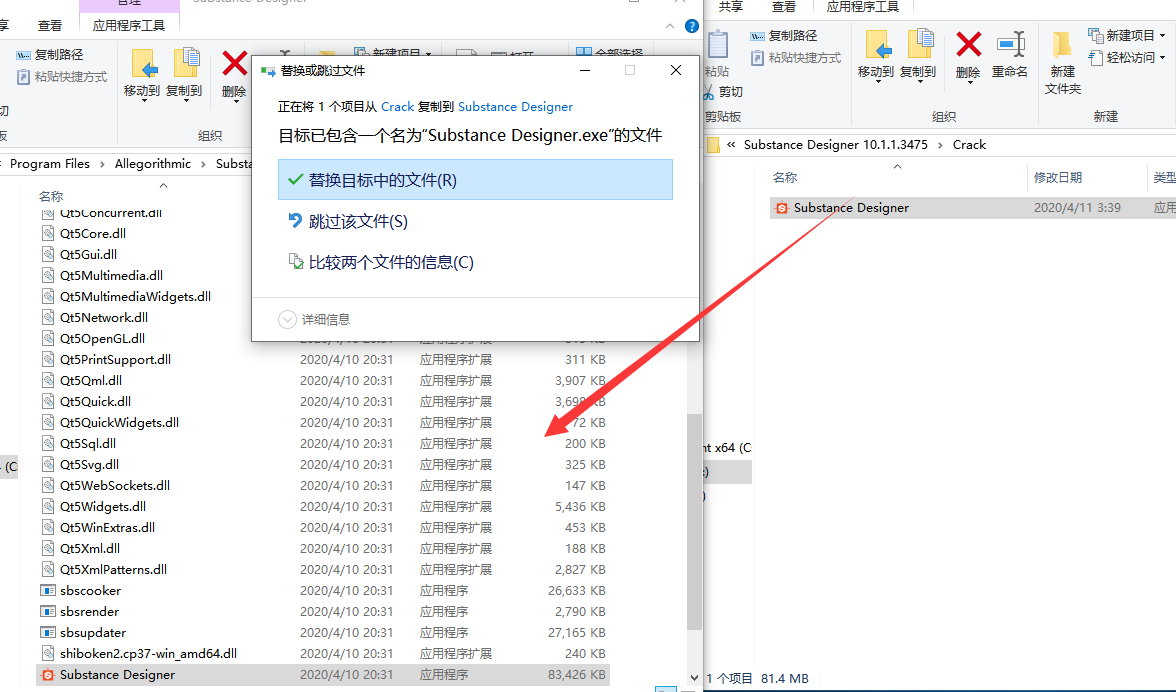The image size is (1176, 692).
Task: Click 粘贴快捷方式 in the right window ribbon
Action: tap(796, 58)
